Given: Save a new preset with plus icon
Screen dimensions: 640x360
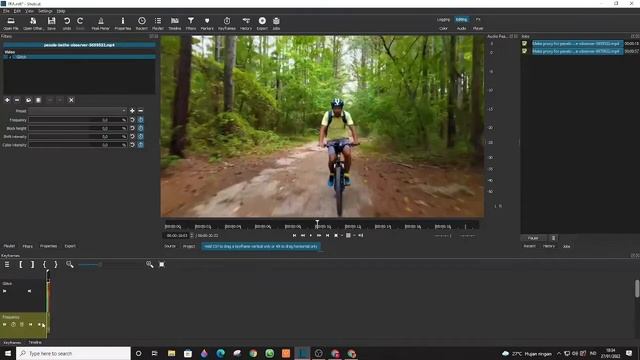Looking at the screenshot, I should tap(132, 111).
